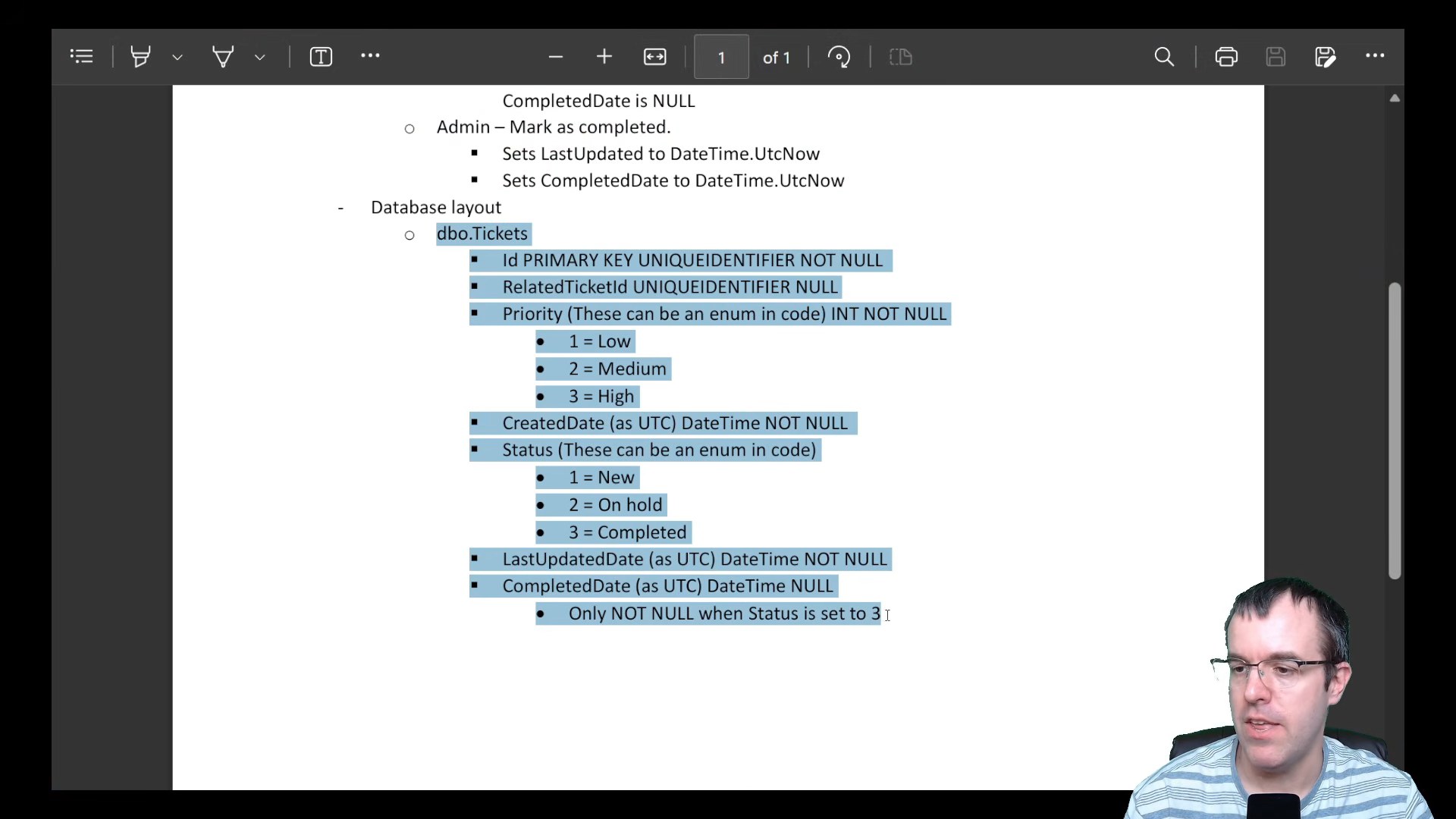Image resolution: width=1456 pixels, height=819 pixels.
Task: Click 'Database layout' heading text
Action: click(x=436, y=207)
